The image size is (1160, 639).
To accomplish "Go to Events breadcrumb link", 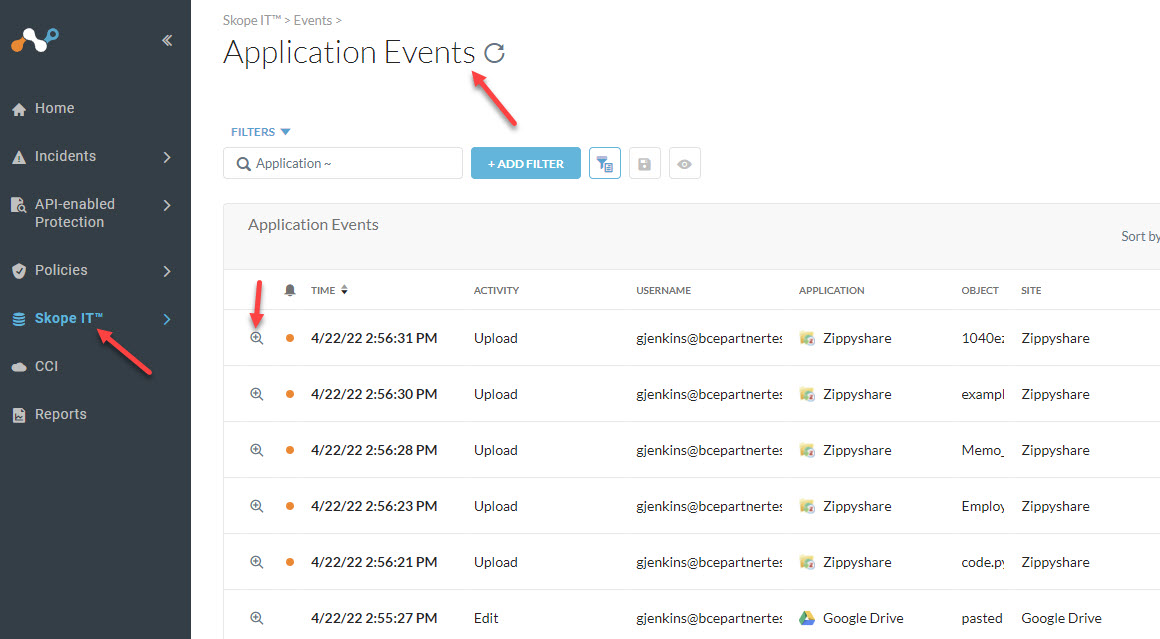I will pos(313,21).
